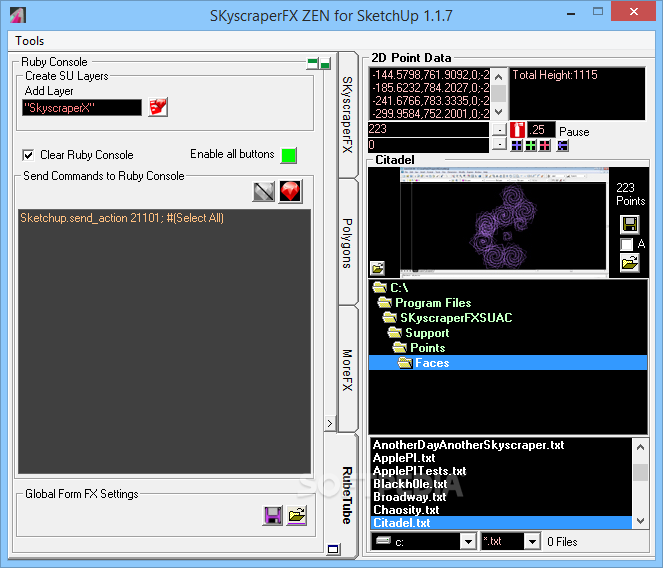Minimize the SKyscraperFX ZEN window
Image resolution: width=663 pixels, height=568 pixels.
click(571, 13)
